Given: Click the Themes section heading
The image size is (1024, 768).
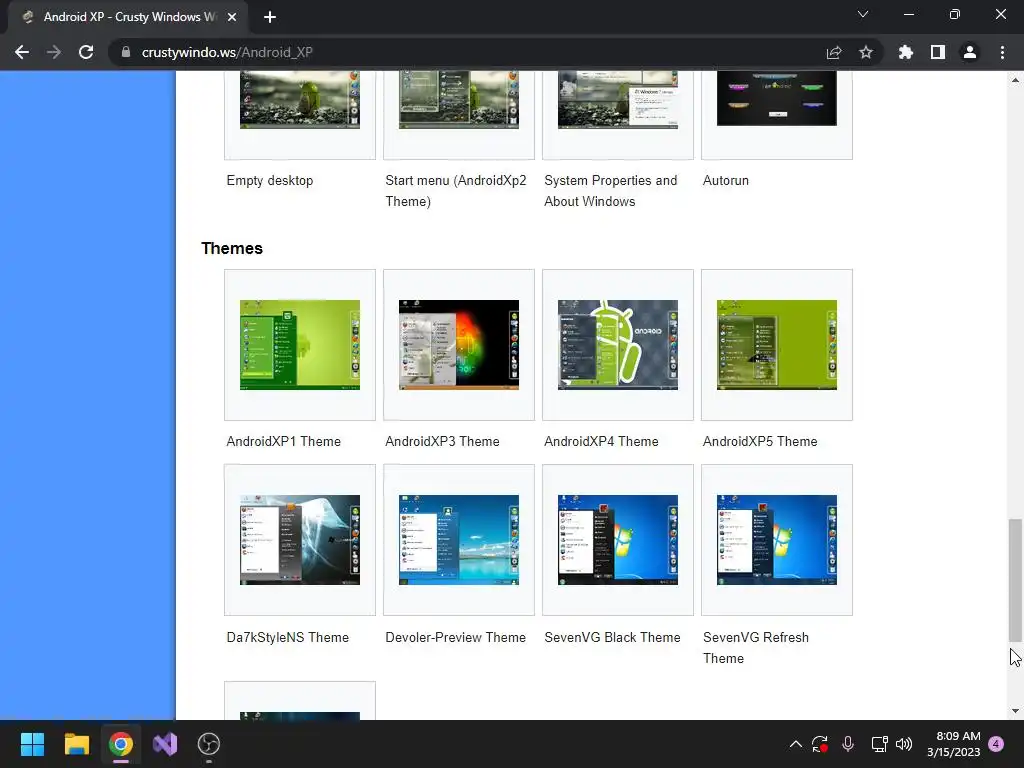Looking at the screenshot, I should coord(232,248).
